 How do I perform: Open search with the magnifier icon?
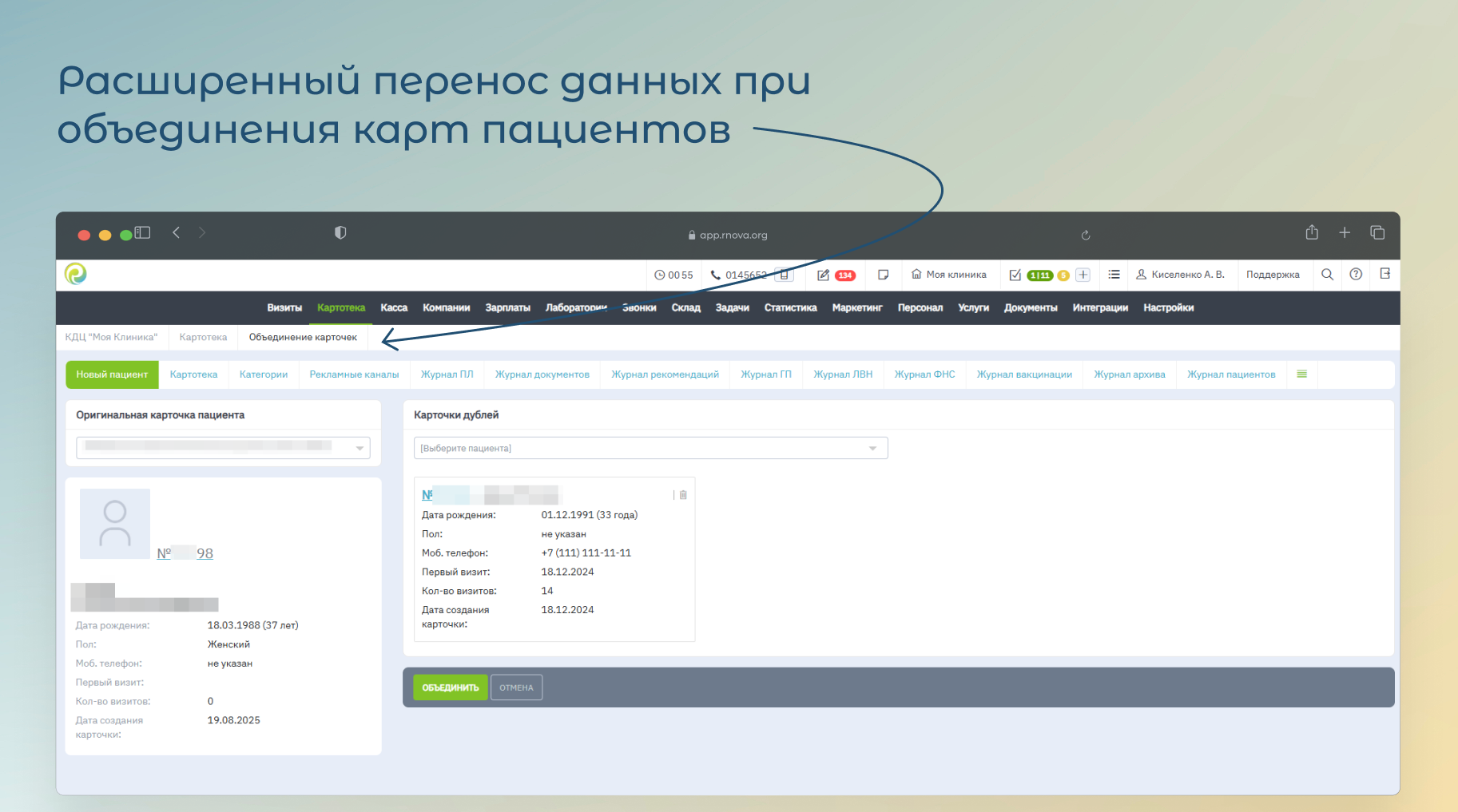pyautogui.click(x=1327, y=275)
